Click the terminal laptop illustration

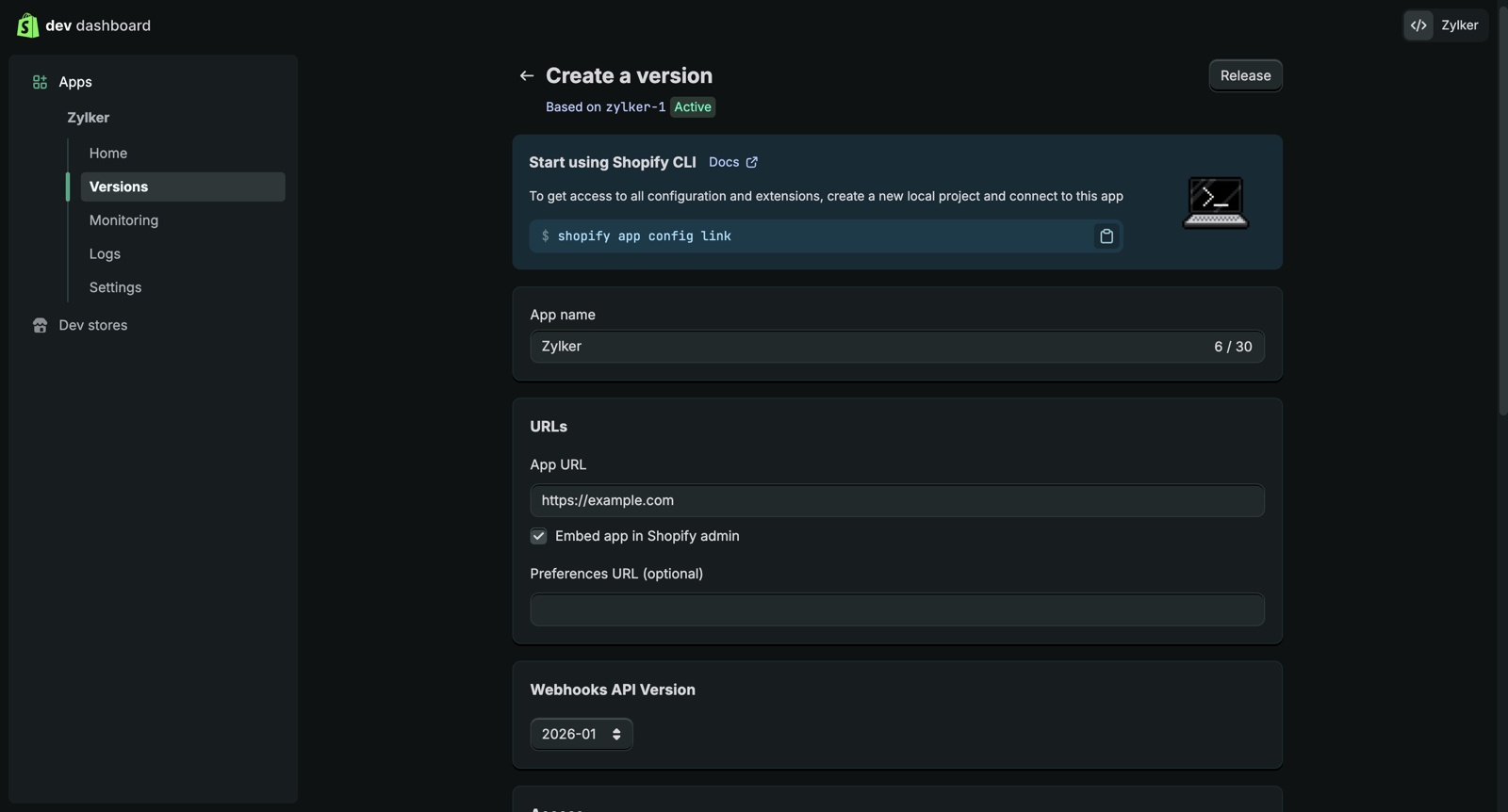tap(1216, 202)
